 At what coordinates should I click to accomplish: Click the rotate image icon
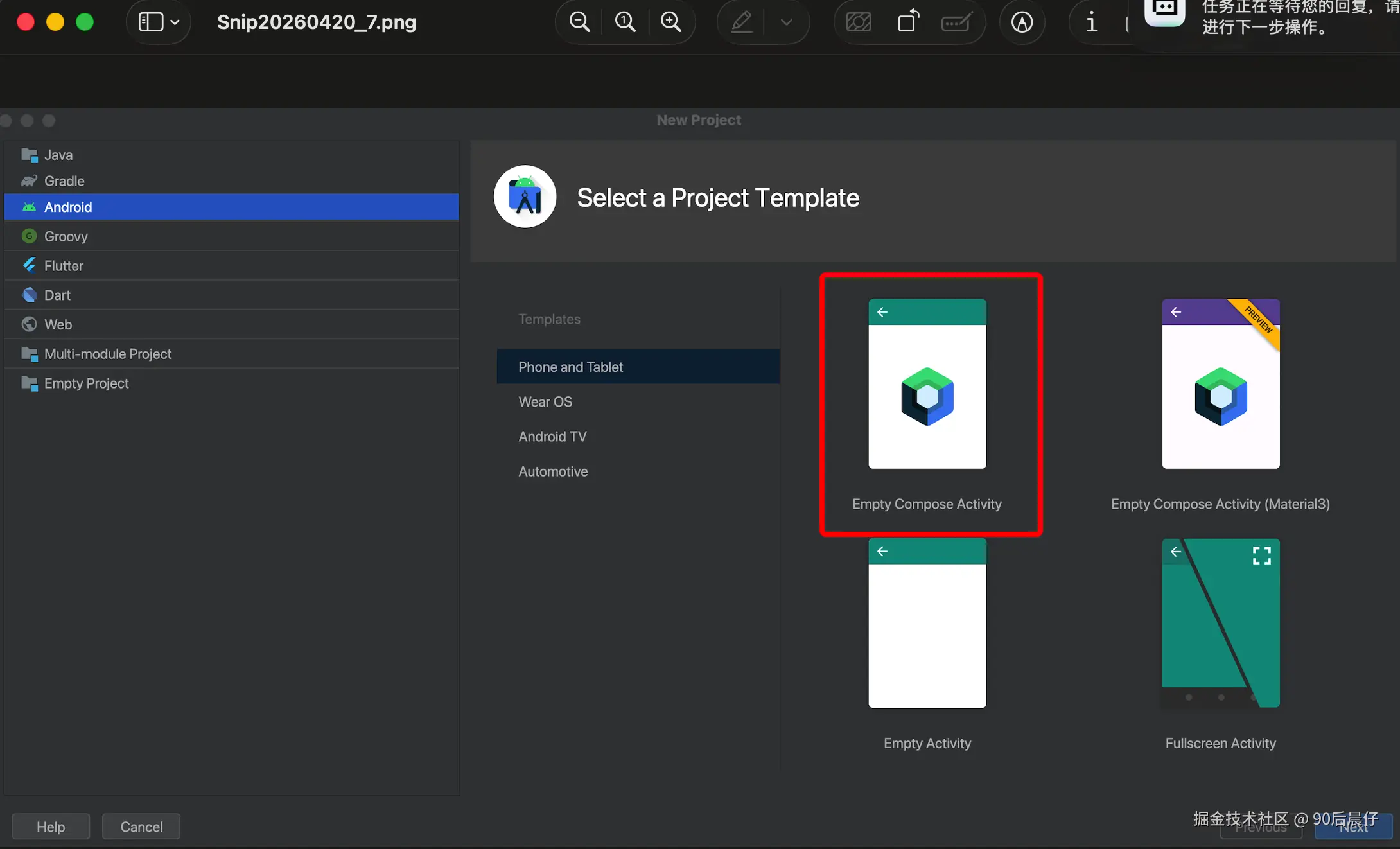[x=908, y=22]
